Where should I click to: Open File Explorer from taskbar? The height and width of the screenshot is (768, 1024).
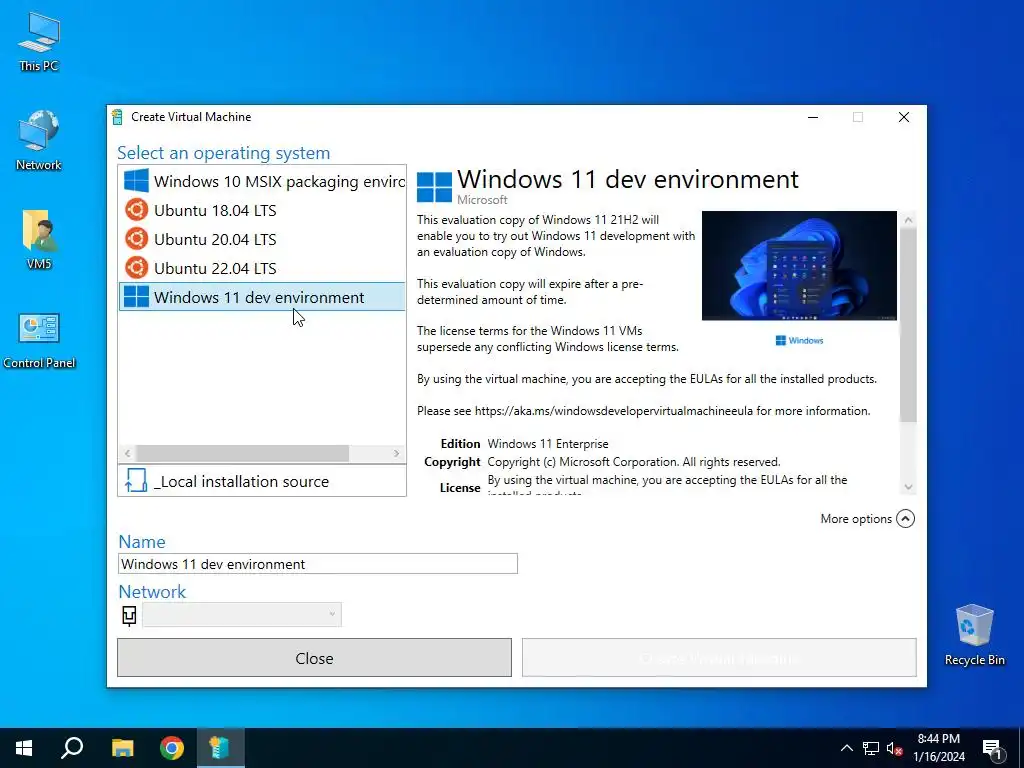click(x=122, y=748)
